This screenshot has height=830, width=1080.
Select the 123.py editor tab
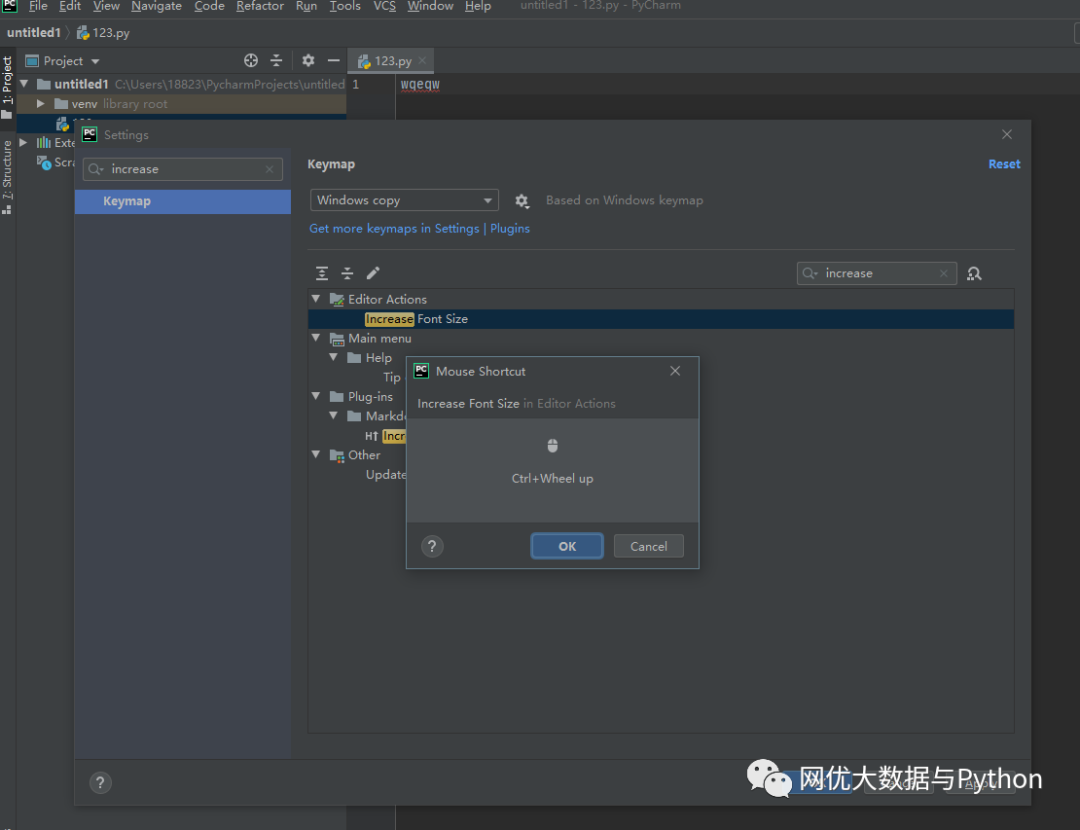393,61
